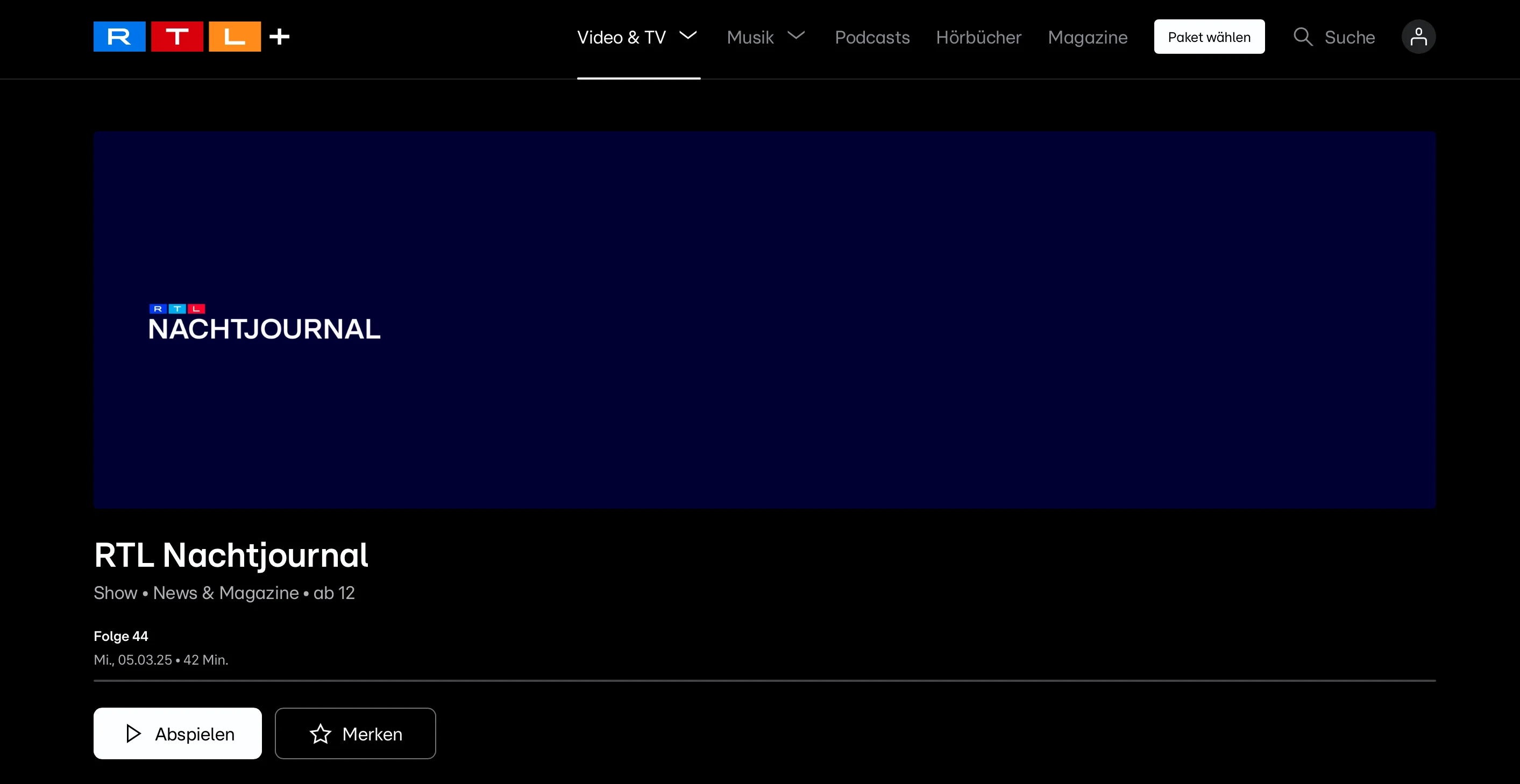This screenshot has height=784, width=1520.
Task: Click the play triangle icon in Abspielen
Action: [x=134, y=733]
